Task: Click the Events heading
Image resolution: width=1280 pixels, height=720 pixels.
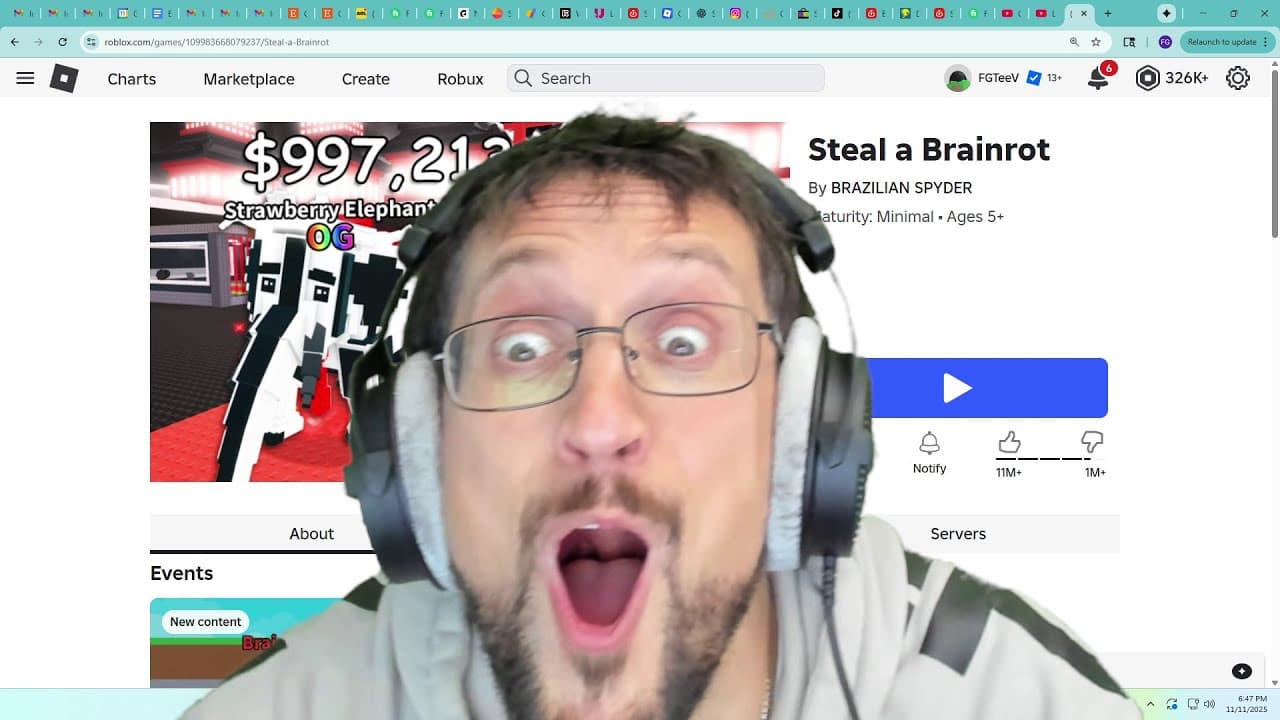Action: coord(181,573)
